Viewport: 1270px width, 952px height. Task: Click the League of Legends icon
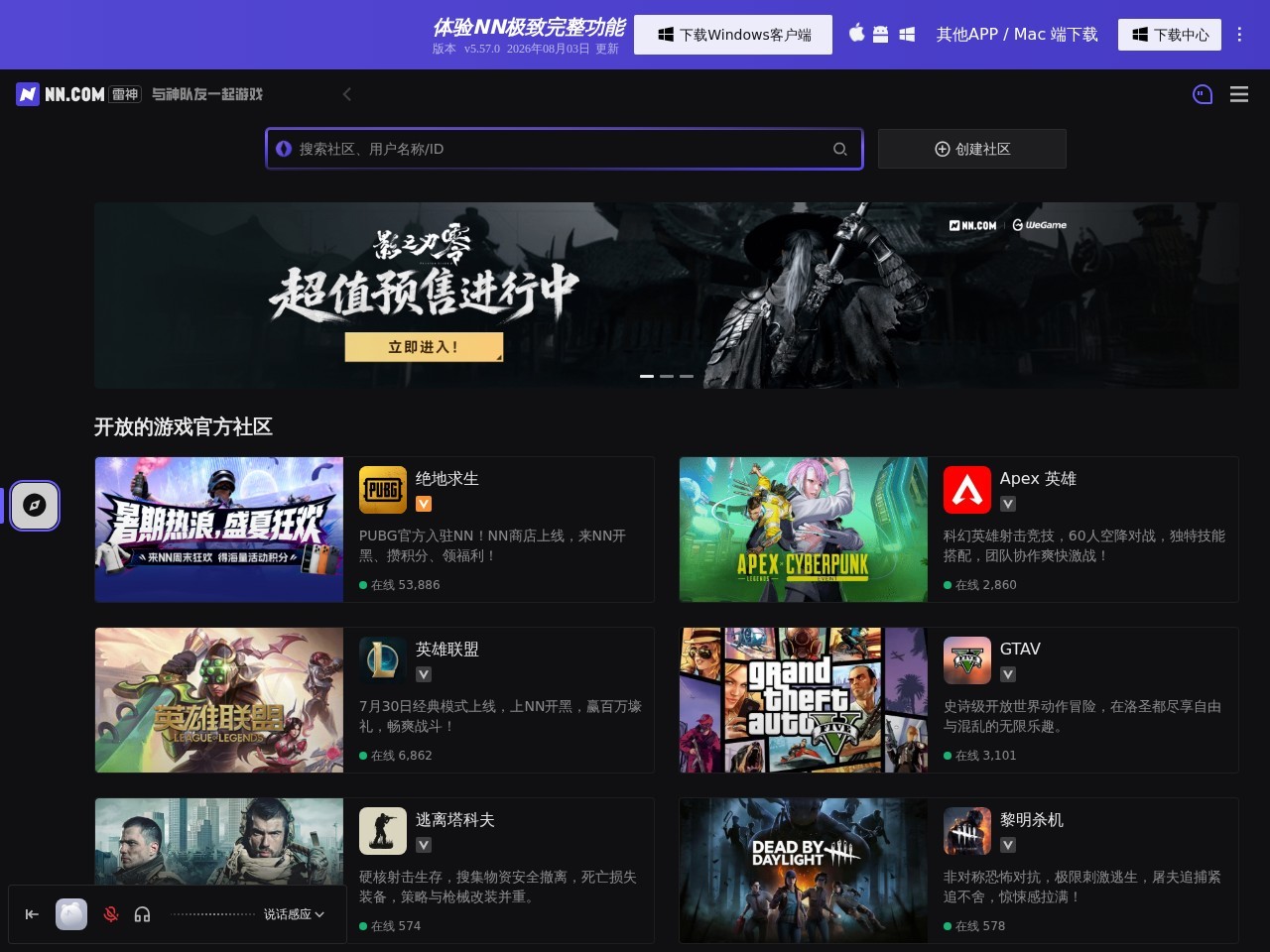point(383,660)
